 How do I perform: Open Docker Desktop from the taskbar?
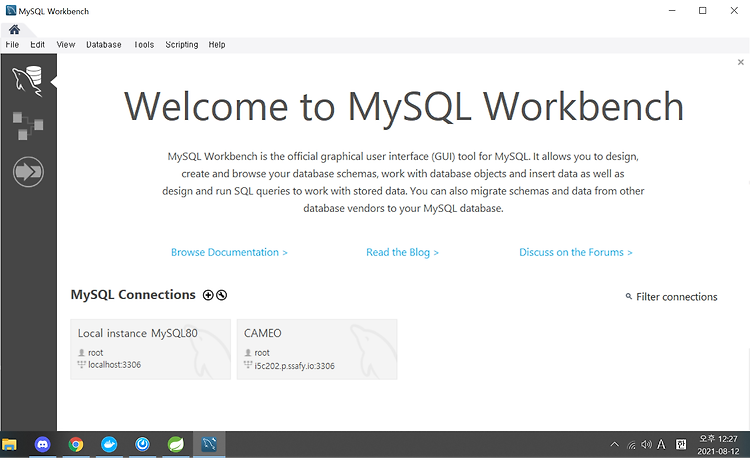point(109,445)
